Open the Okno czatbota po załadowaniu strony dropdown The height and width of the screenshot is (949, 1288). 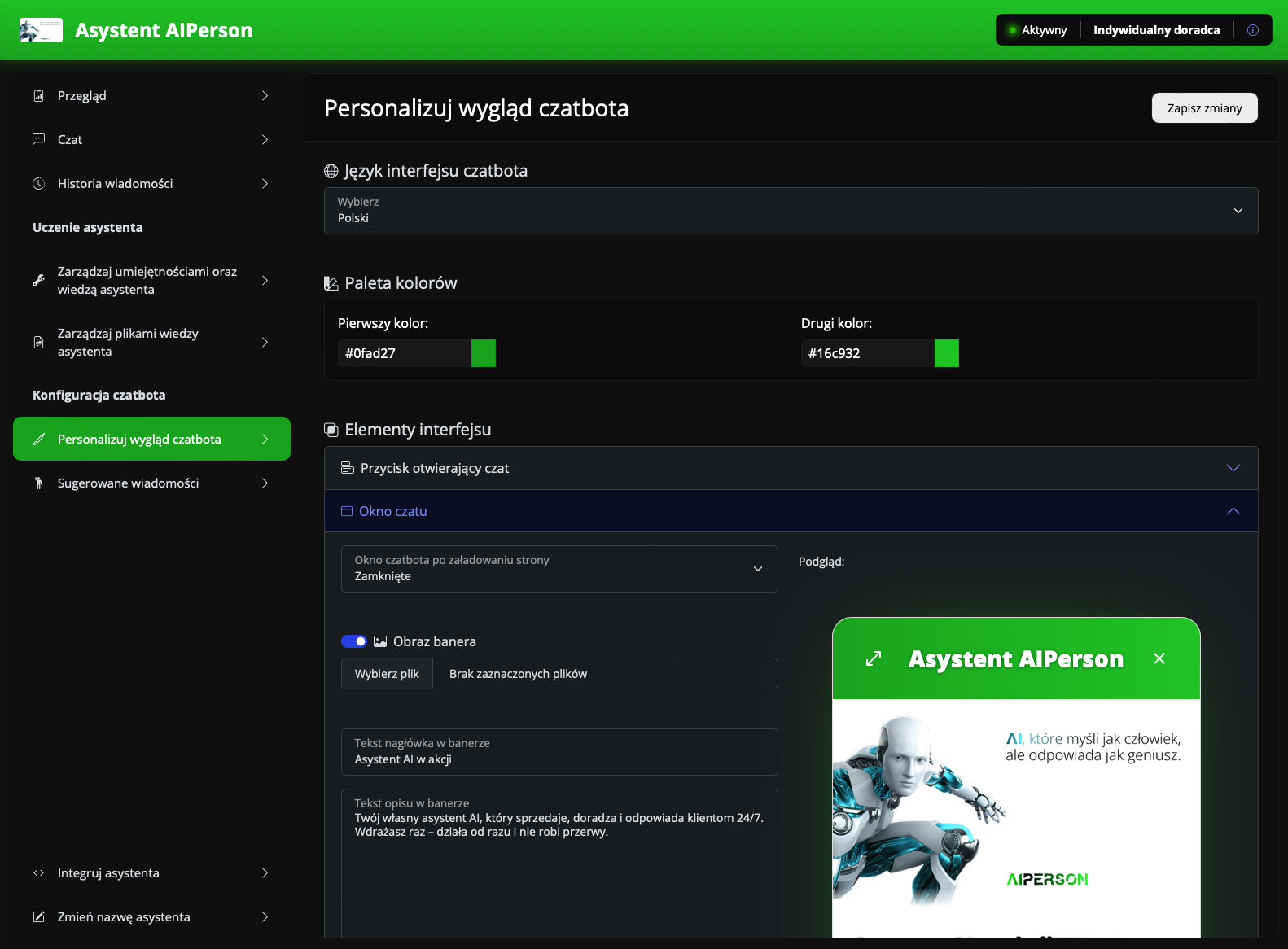coord(559,568)
